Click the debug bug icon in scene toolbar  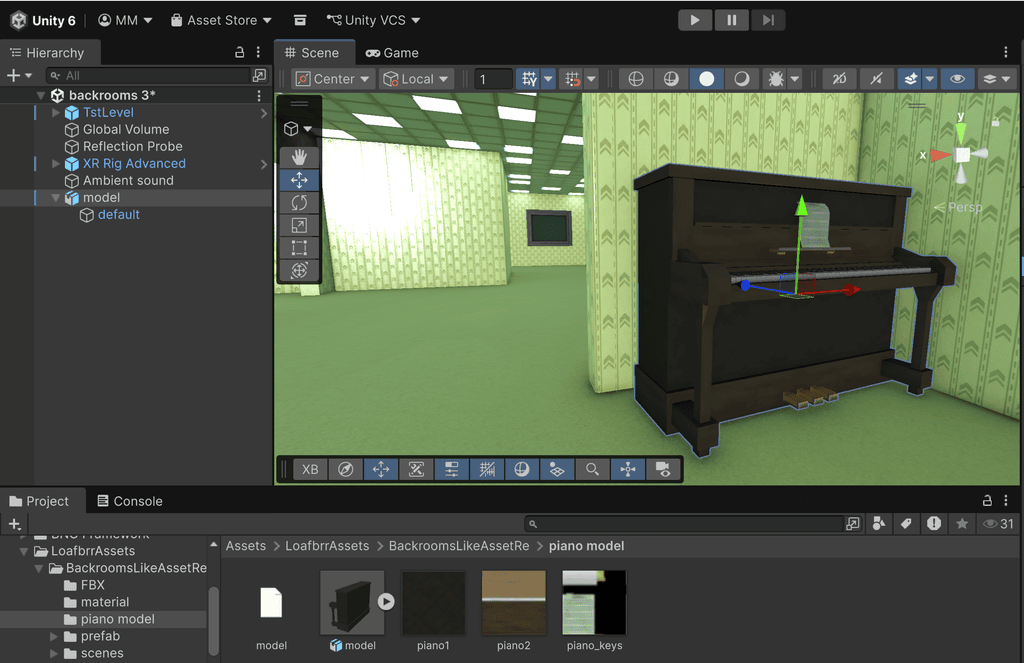(x=776, y=79)
